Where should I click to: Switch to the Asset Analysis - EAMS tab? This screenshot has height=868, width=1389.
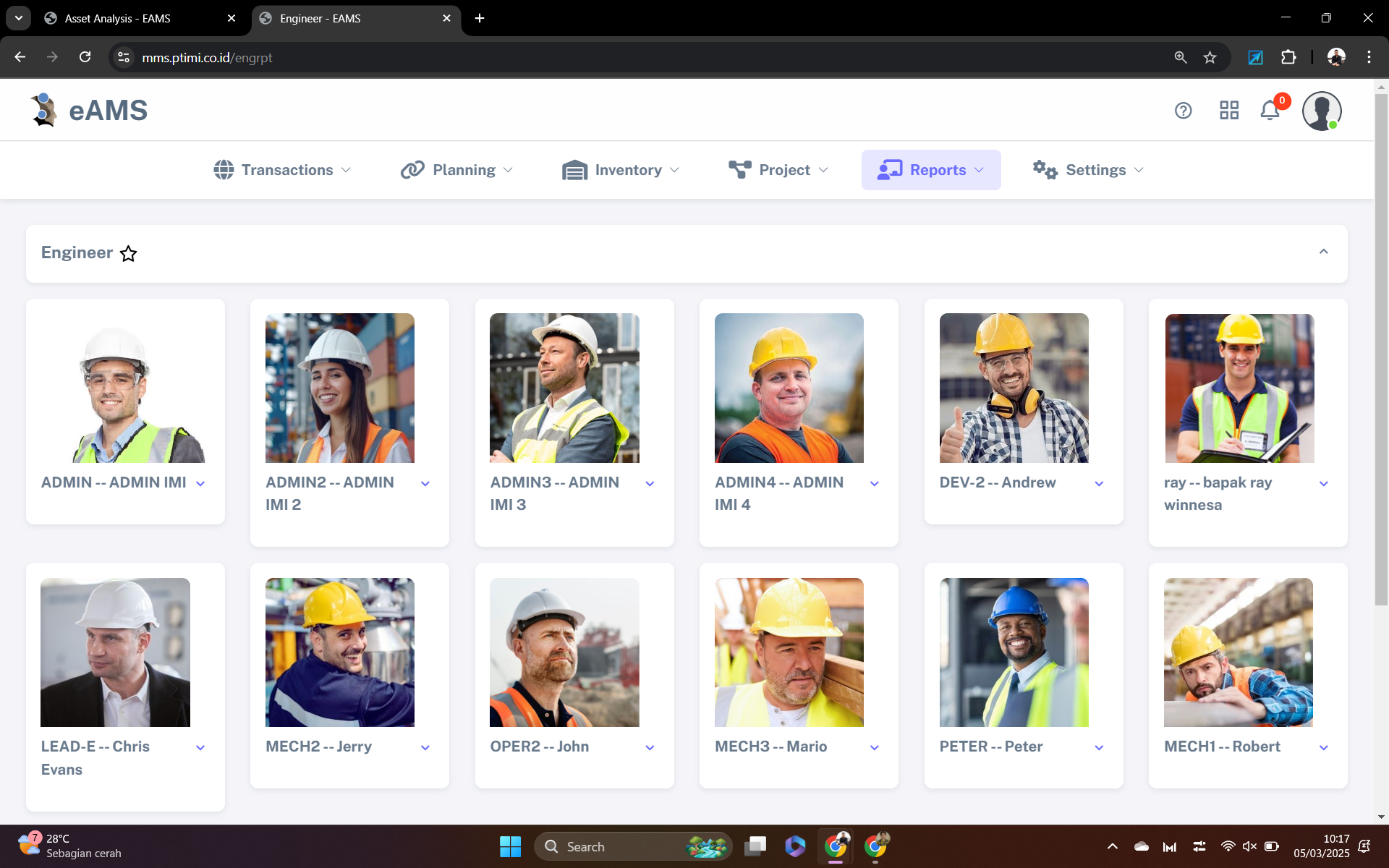pos(118,18)
